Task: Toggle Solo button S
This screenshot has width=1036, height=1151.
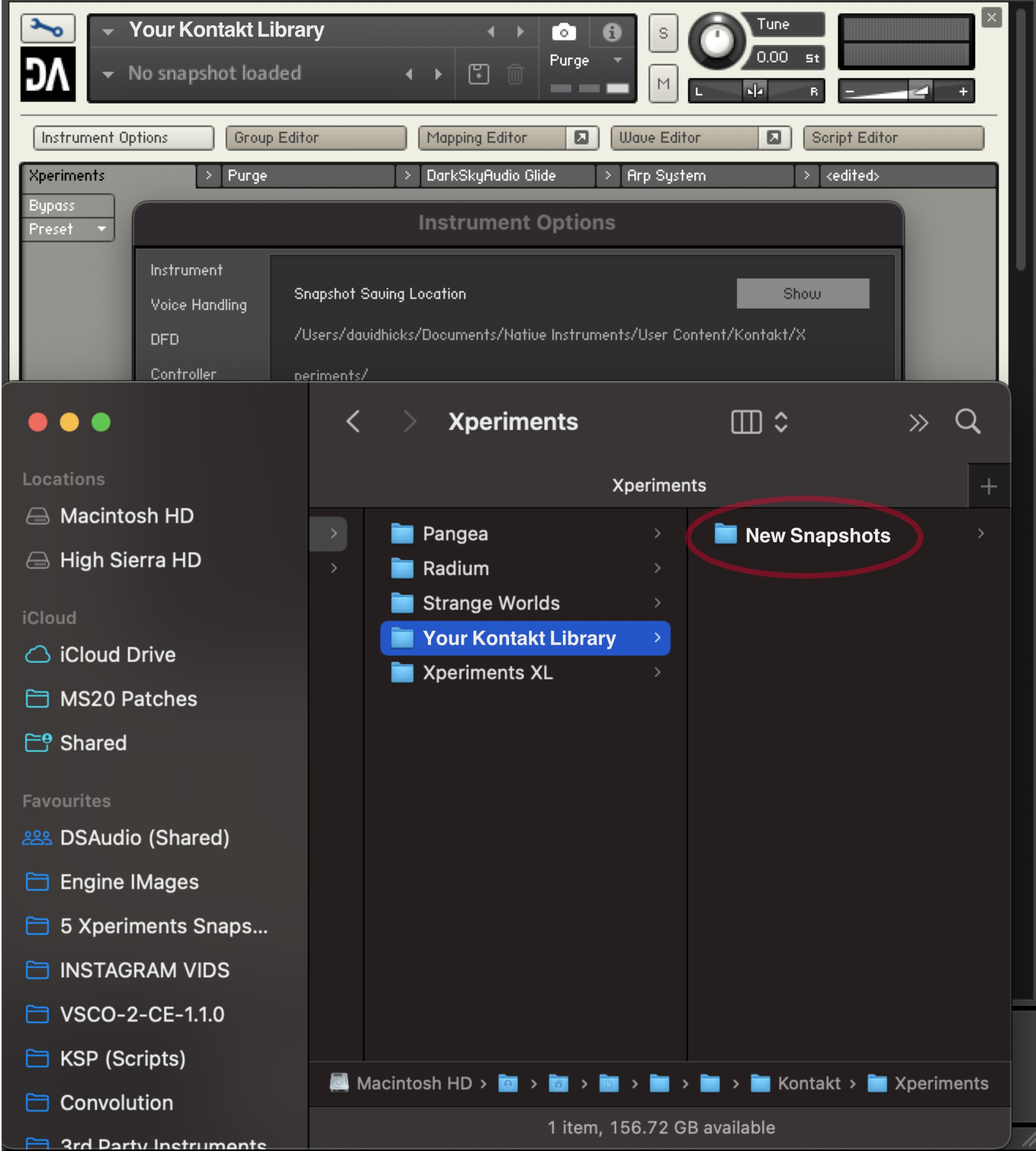Action: click(663, 33)
